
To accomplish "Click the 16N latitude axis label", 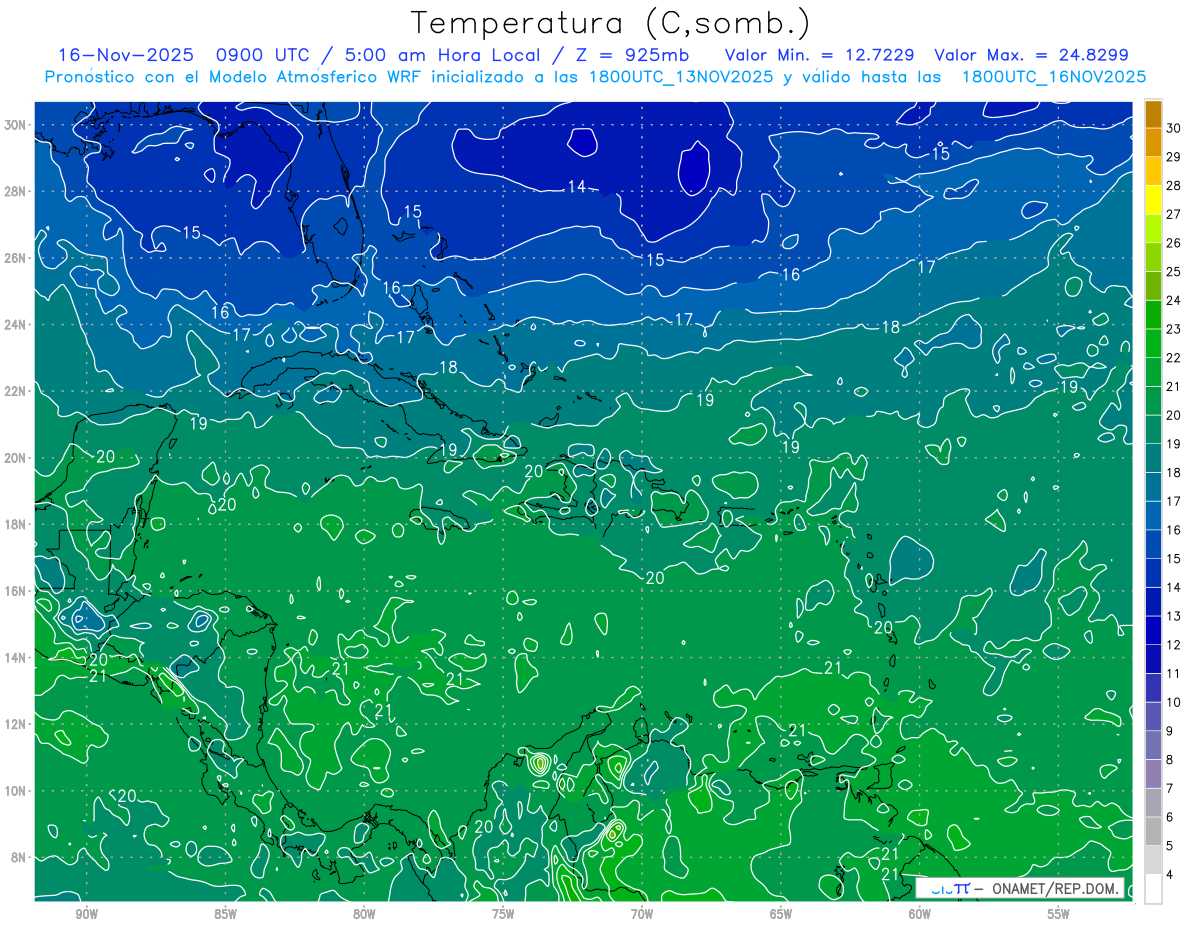I will click(x=15, y=591).
